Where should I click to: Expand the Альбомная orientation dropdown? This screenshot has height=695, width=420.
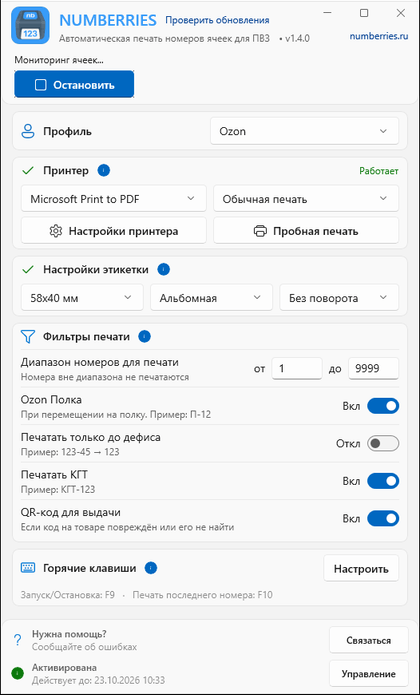(211, 298)
